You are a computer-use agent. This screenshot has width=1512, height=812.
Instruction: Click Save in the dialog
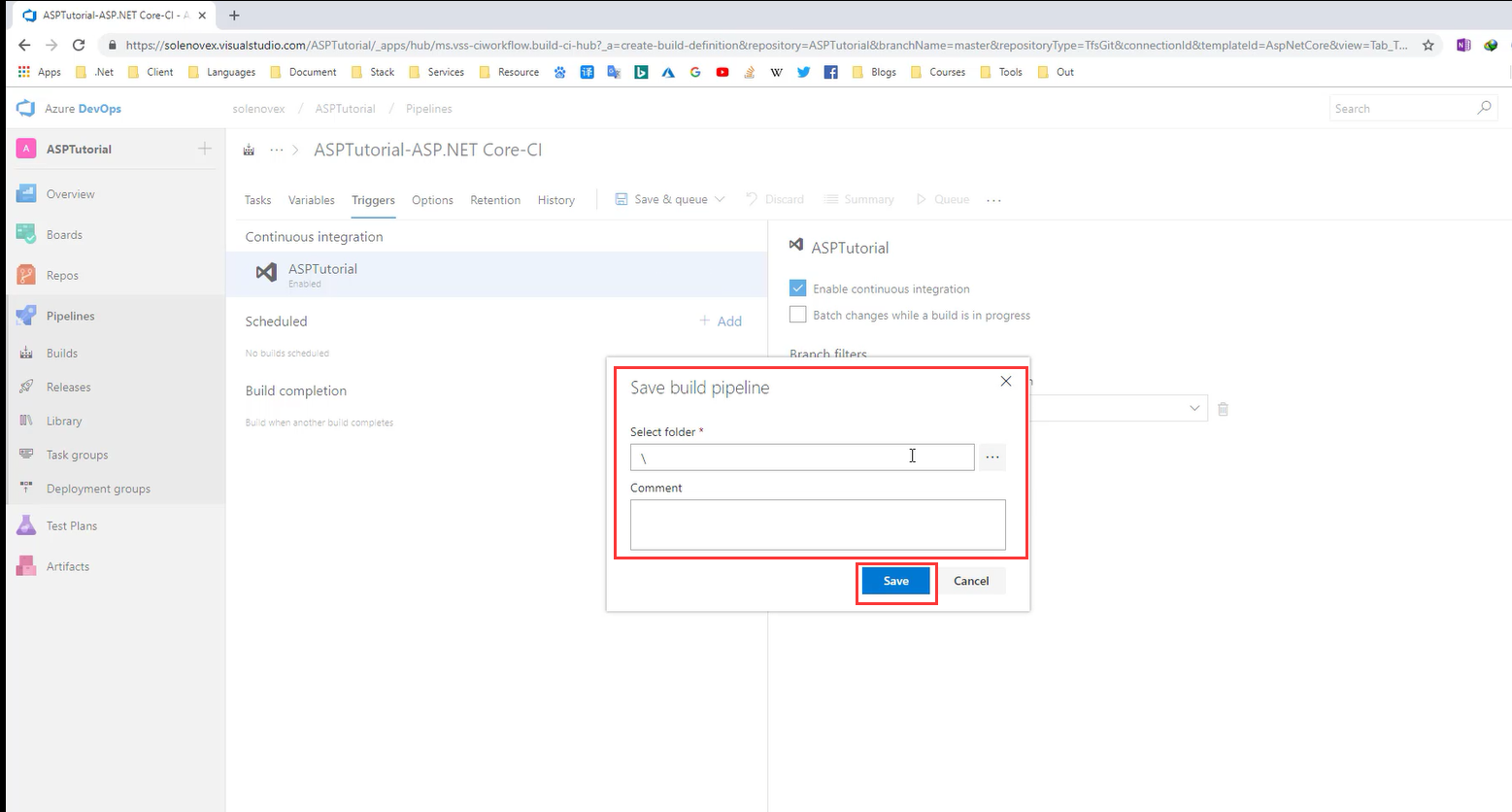click(896, 581)
